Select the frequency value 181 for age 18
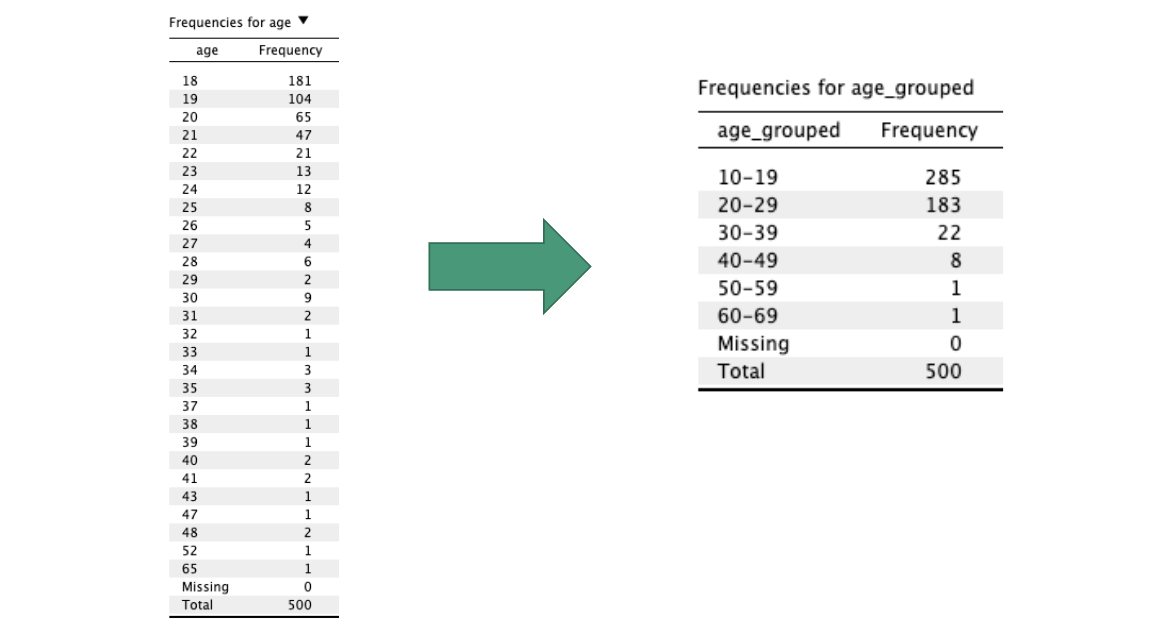The height and width of the screenshot is (642, 1166). point(299,81)
